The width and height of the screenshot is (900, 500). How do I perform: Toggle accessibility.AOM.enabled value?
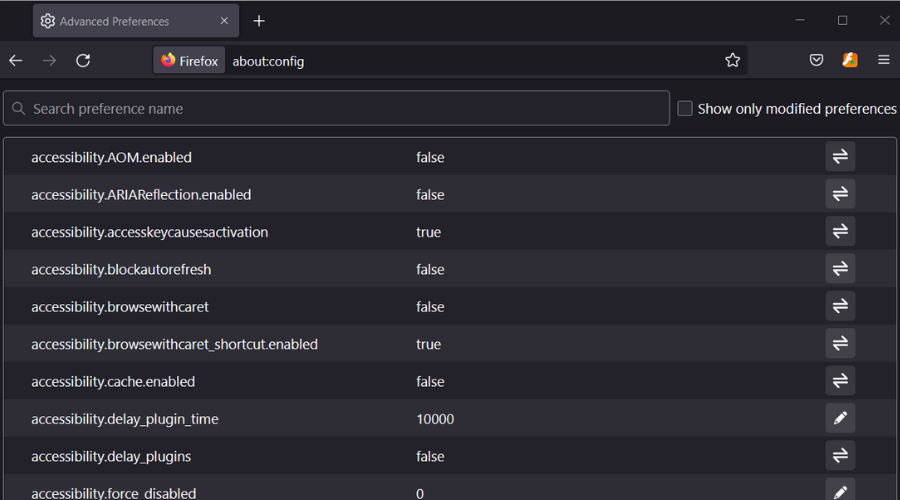click(x=840, y=157)
